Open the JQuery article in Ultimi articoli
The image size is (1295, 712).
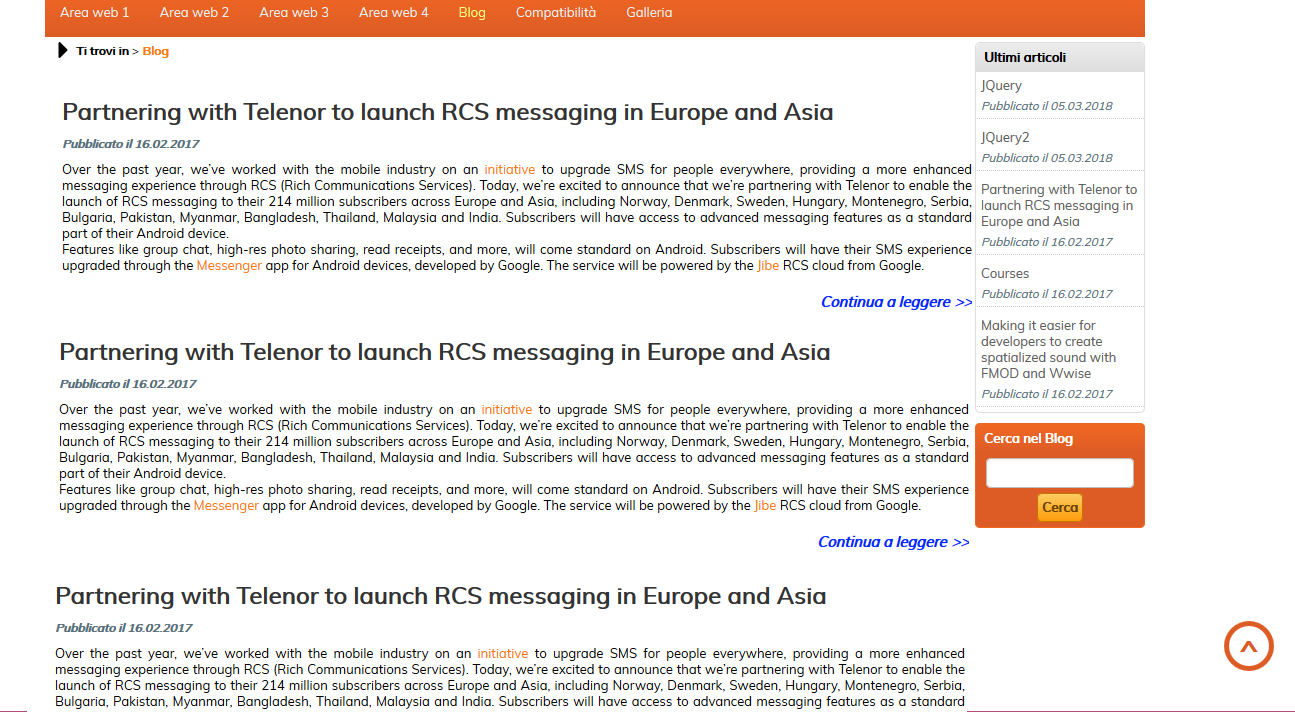pyautogui.click(x=1001, y=86)
